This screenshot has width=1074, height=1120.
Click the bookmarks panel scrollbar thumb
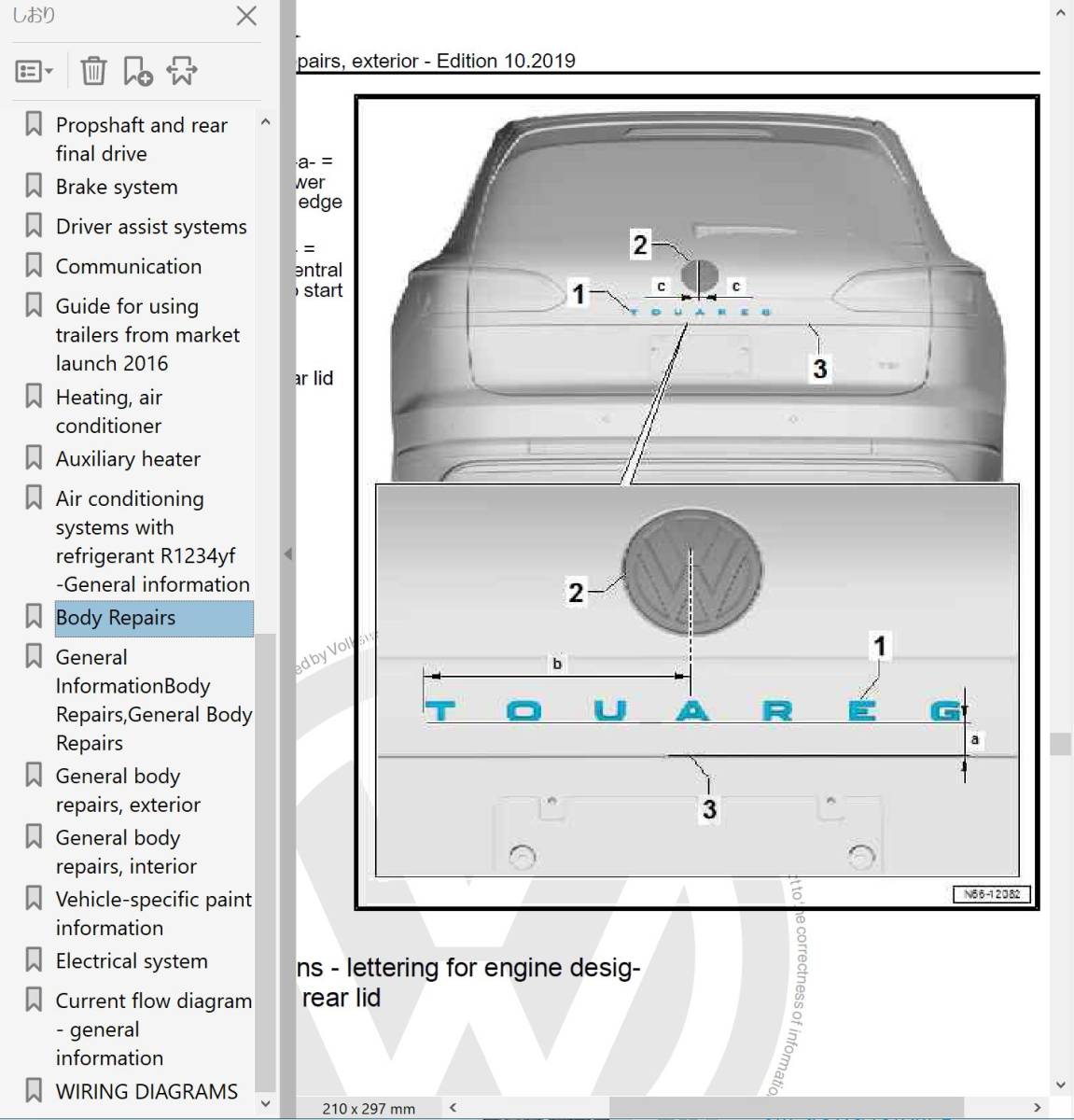266,862
